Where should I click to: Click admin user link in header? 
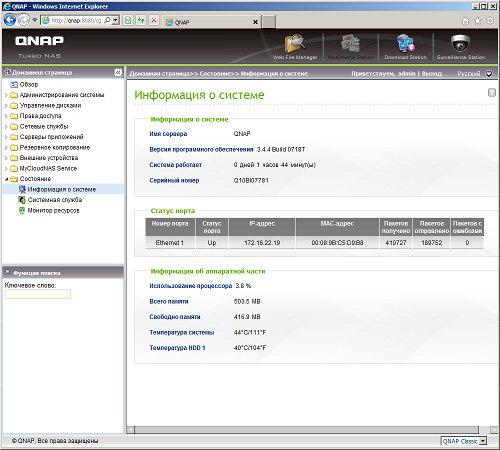click(x=406, y=73)
